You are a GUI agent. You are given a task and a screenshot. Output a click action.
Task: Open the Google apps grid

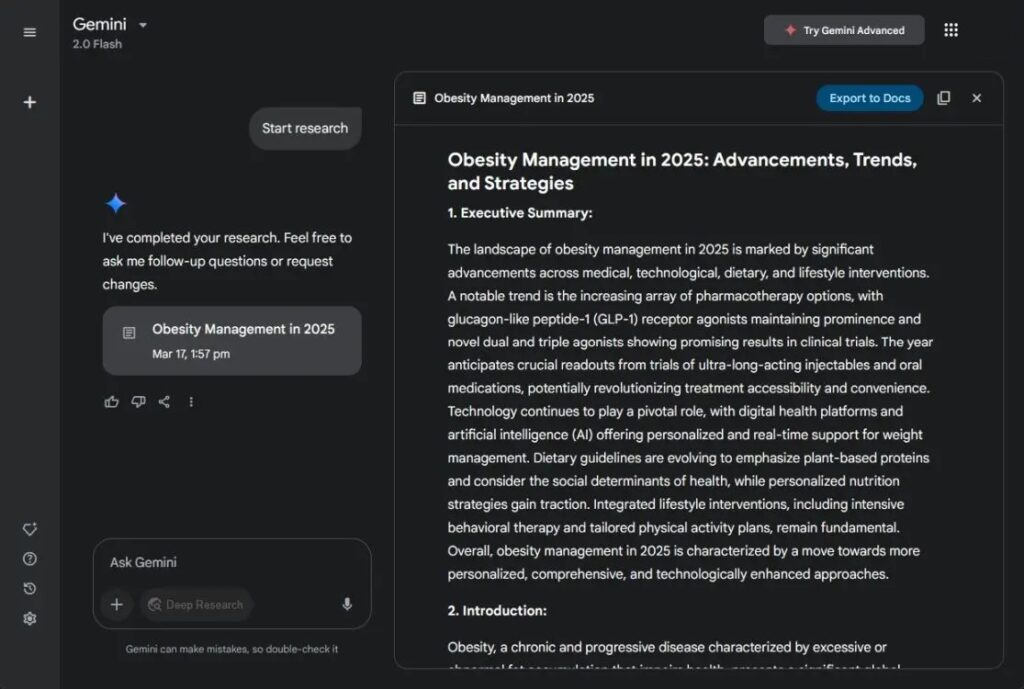click(x=951, y=29)
